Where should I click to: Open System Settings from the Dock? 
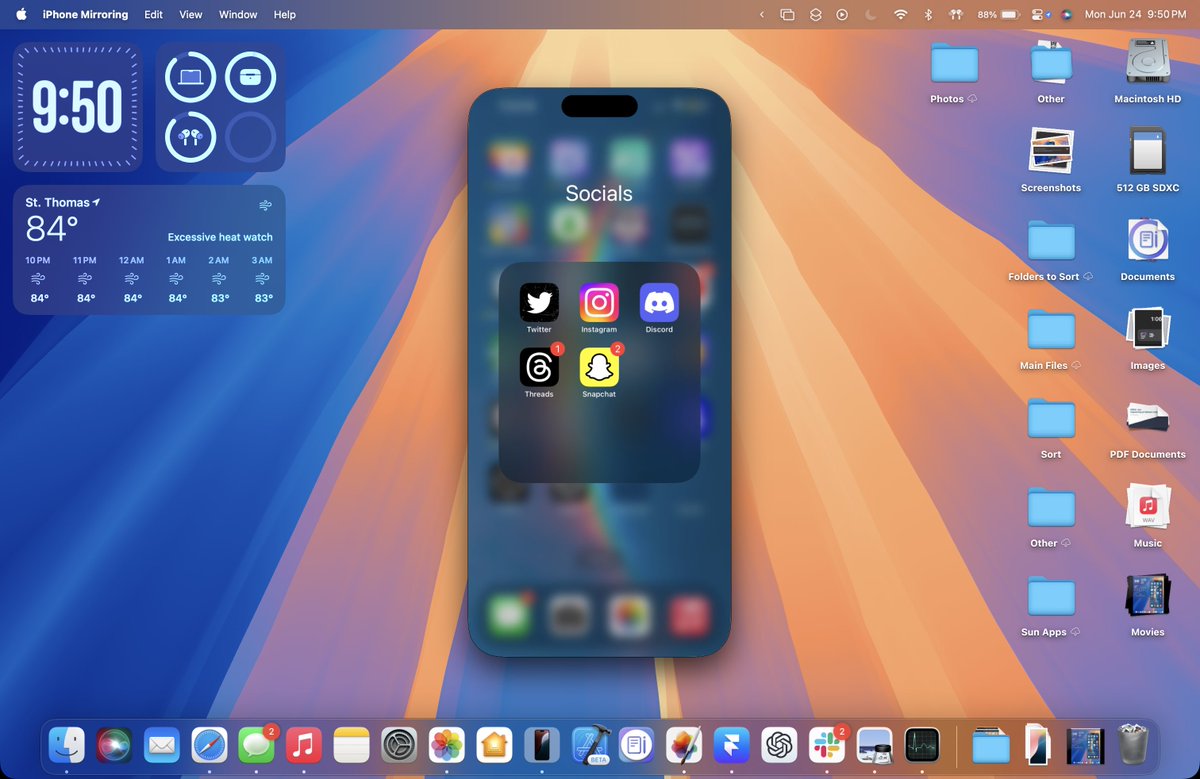pos(399,745)
